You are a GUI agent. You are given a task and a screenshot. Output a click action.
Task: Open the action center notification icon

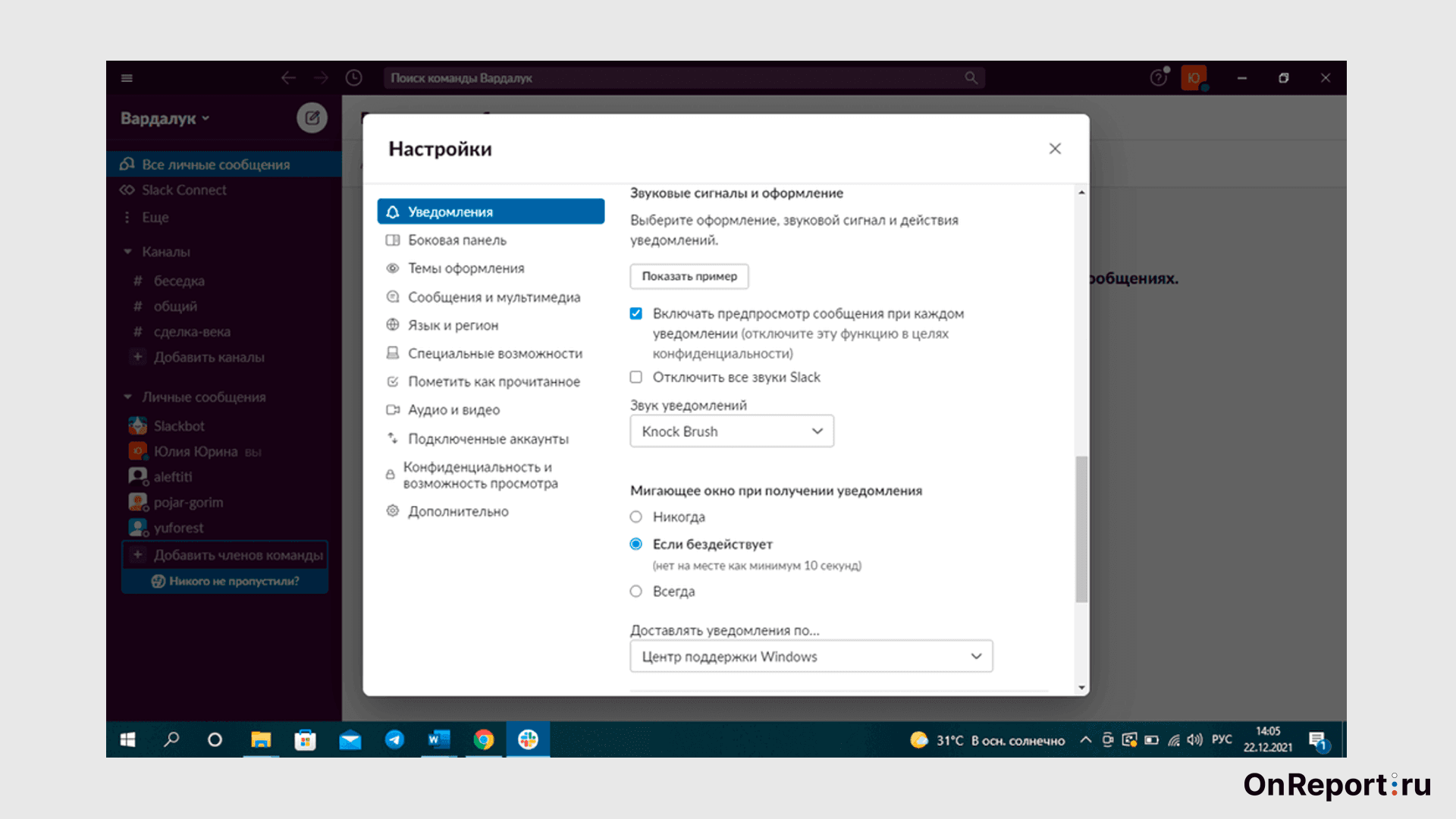pyautogui.click(x=1318, y=741)
